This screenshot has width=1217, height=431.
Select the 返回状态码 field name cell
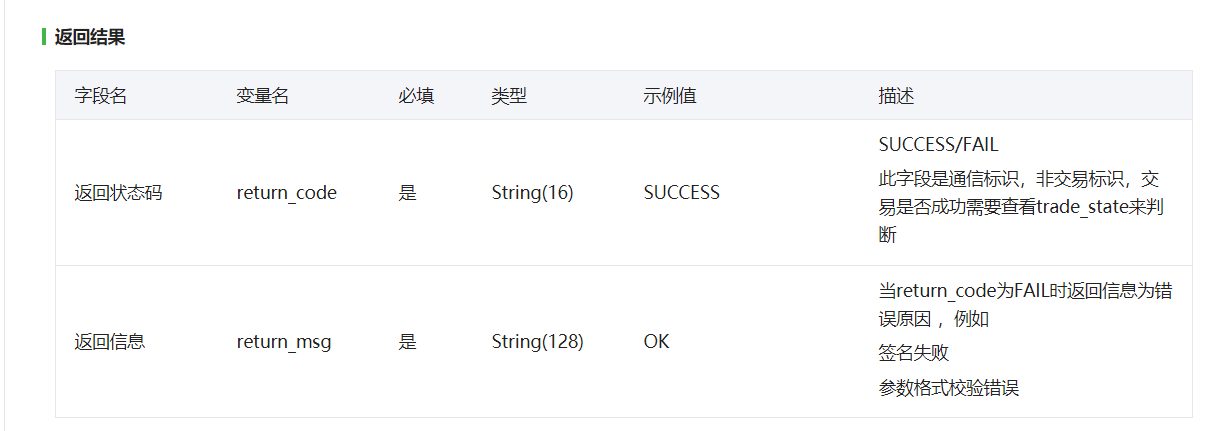pyautogui.click(x=119, y=193)
